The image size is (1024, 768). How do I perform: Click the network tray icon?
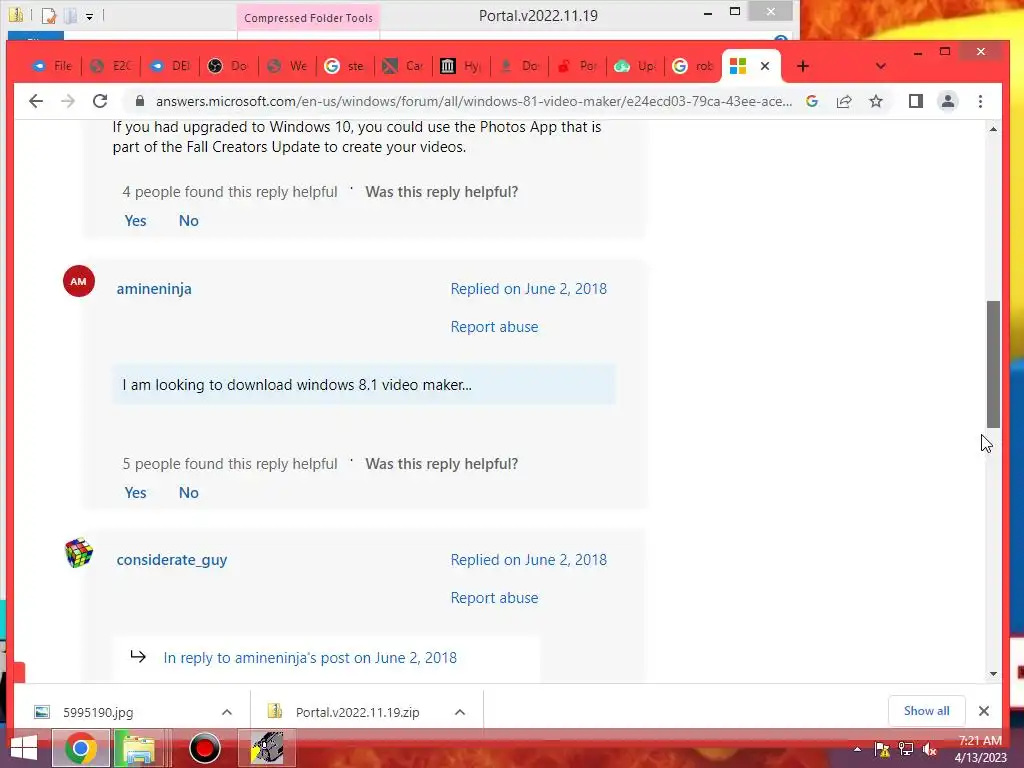point(906,749)
